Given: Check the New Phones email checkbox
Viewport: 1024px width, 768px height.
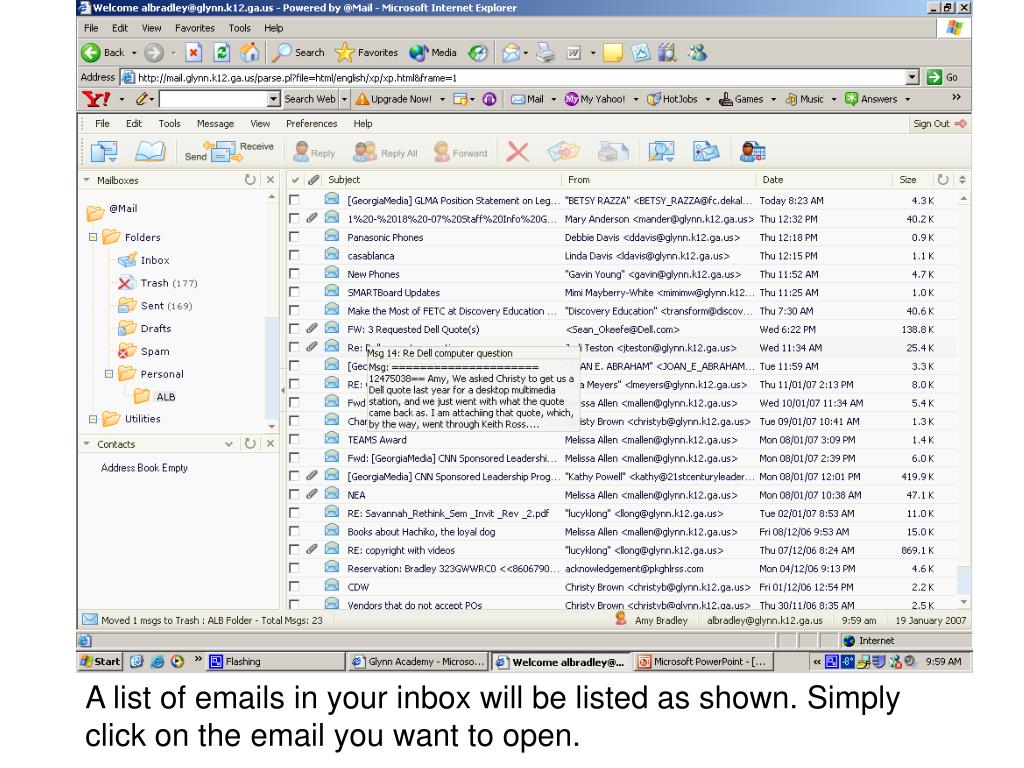Looking at the screenshot, I should click(x=295, y=274).
